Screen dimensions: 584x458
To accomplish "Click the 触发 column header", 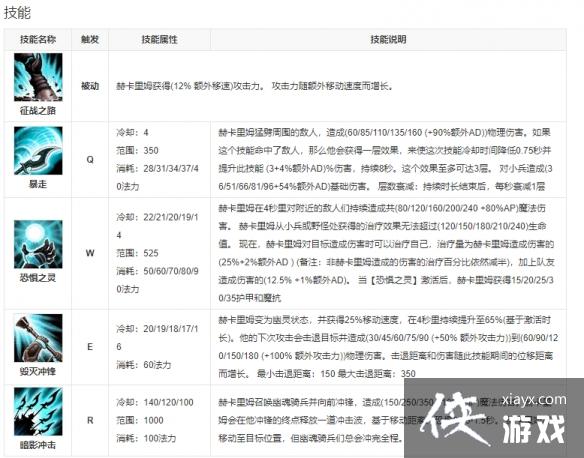I will 90,39.
